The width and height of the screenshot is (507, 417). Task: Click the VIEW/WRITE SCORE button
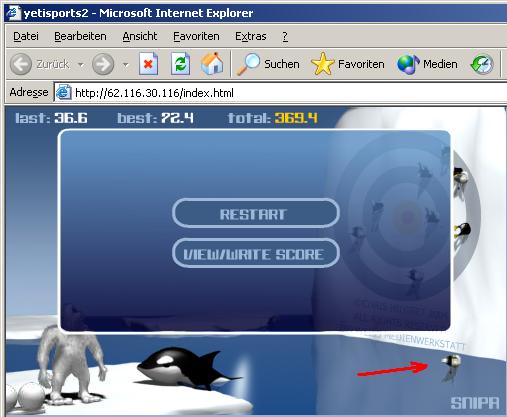[x=256, y=254]
